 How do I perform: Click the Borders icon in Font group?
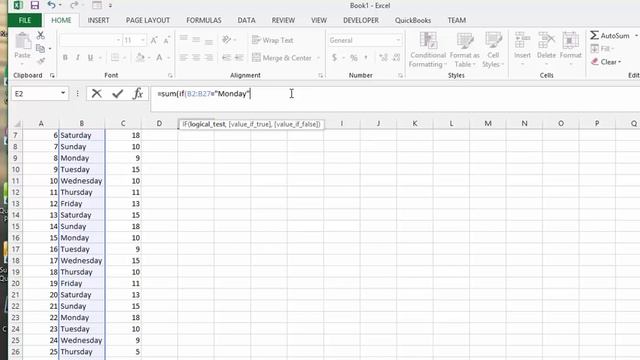tap(115, 58)
